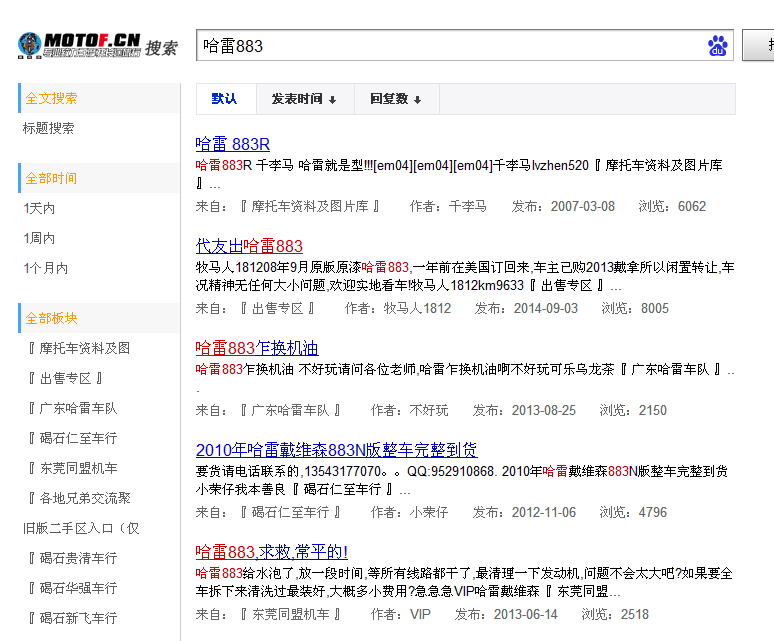Click view count 4796
774x641 pixels.
(x=653, y=512)
